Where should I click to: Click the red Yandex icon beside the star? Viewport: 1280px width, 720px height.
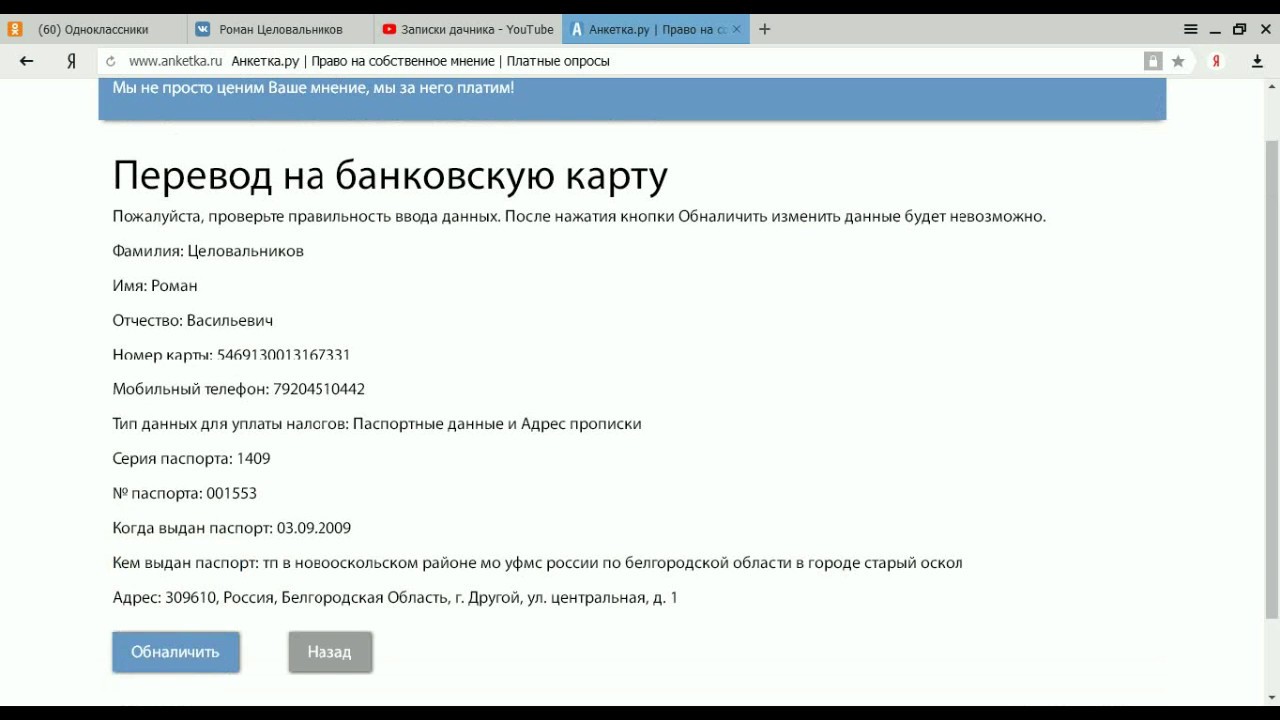(x=1216, y=61)
